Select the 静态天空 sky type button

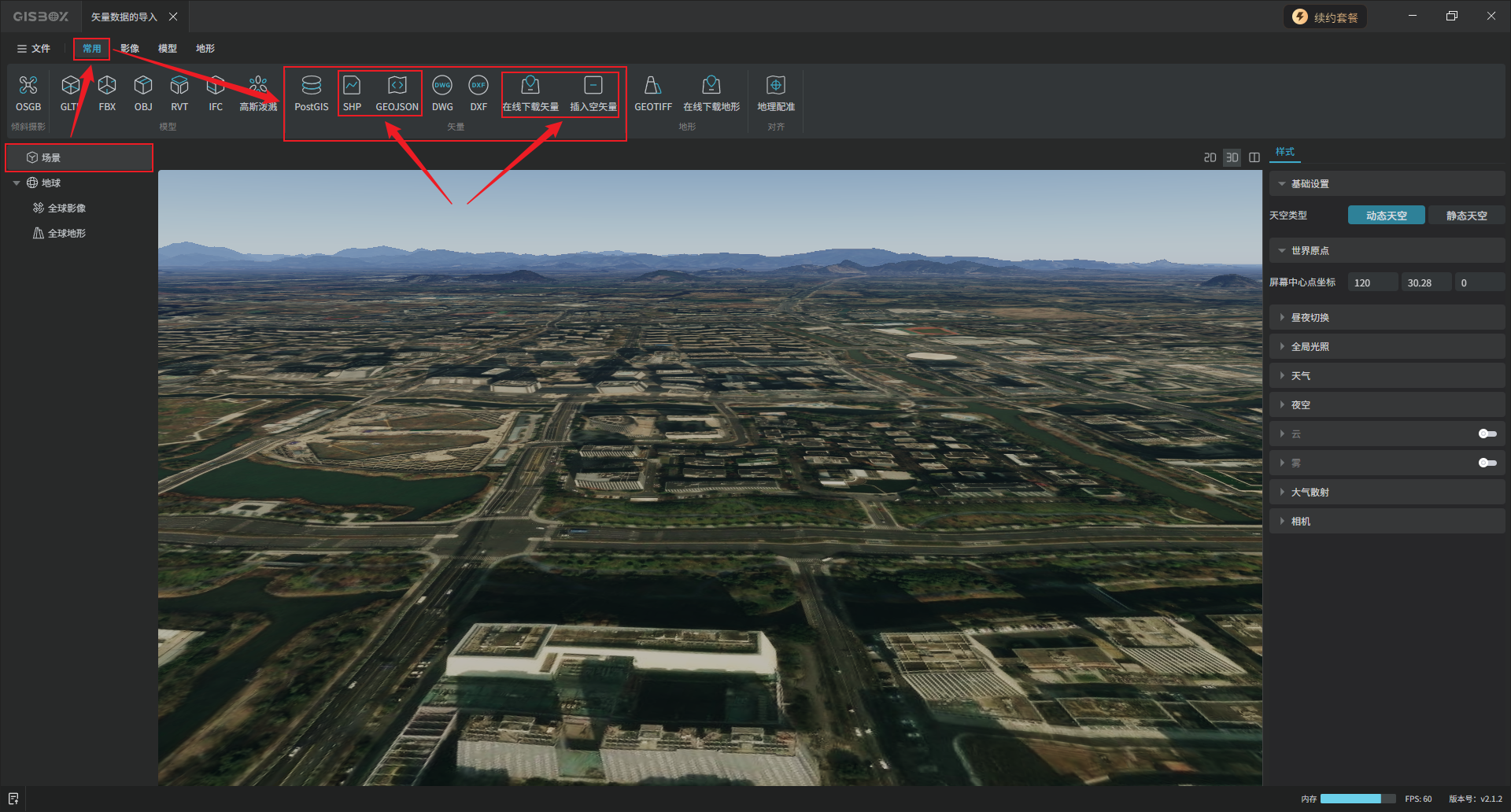coord(1466,216)
